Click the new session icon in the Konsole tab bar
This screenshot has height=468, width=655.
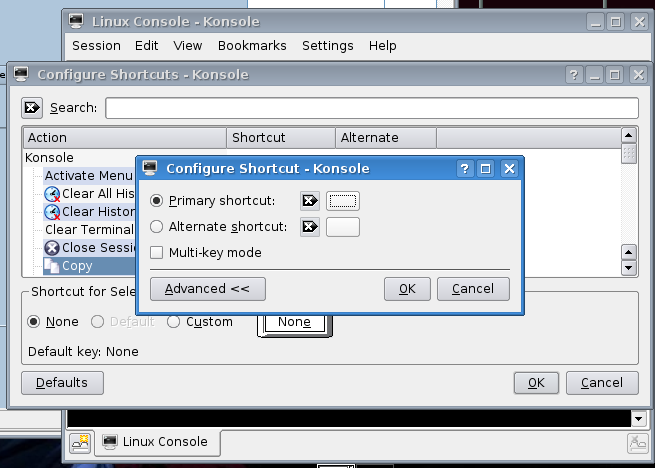pos(80,443)
